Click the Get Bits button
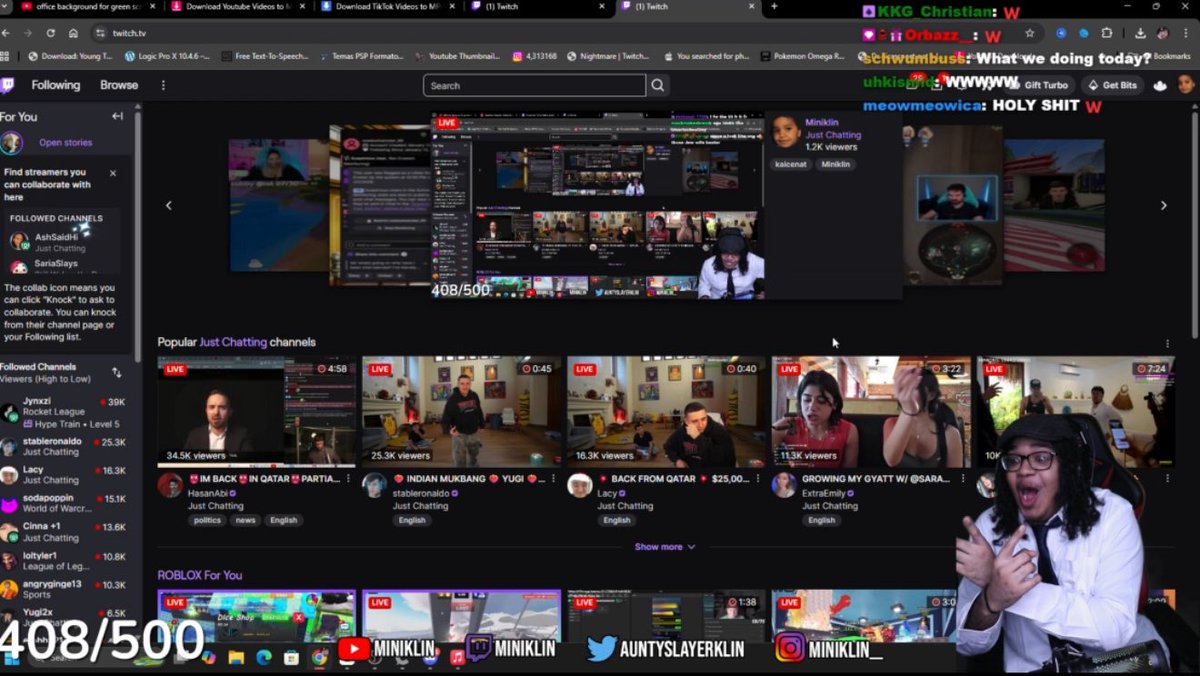1200x676 pixels. click(x=1113, y=85)
